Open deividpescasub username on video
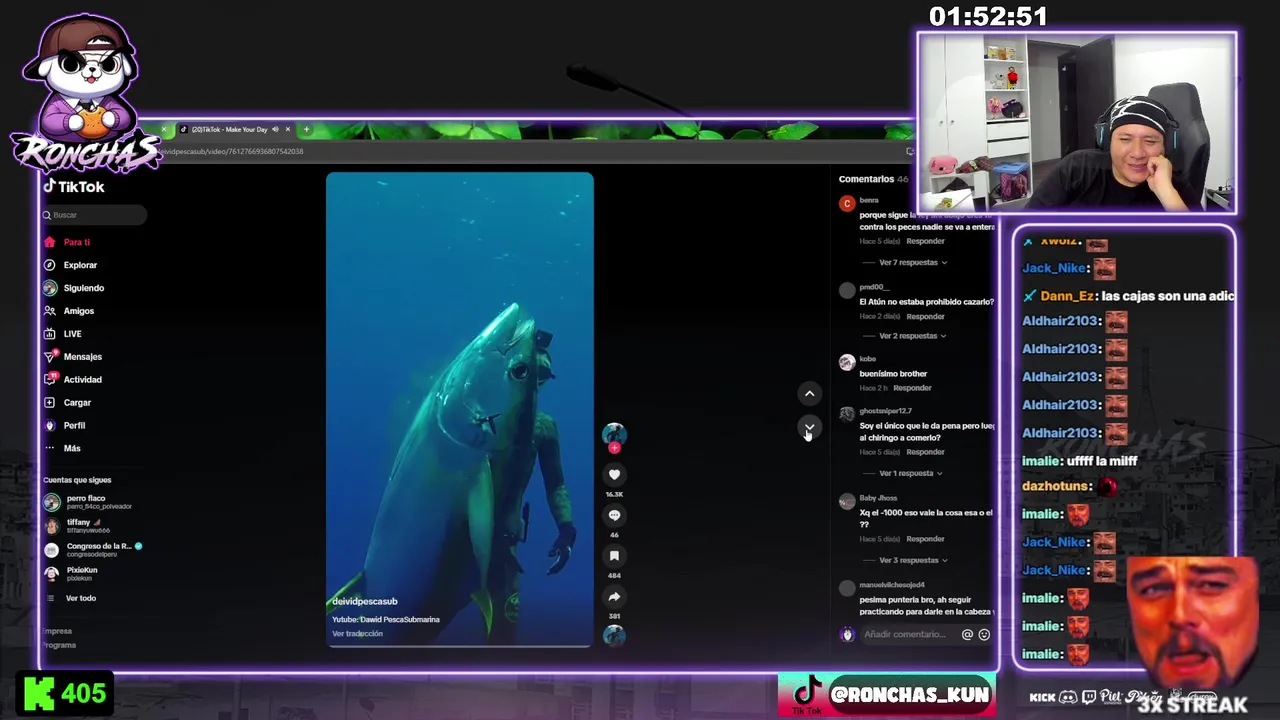Screen dimensions: 1280x720 pyautogui.click(x=365, y=601)
